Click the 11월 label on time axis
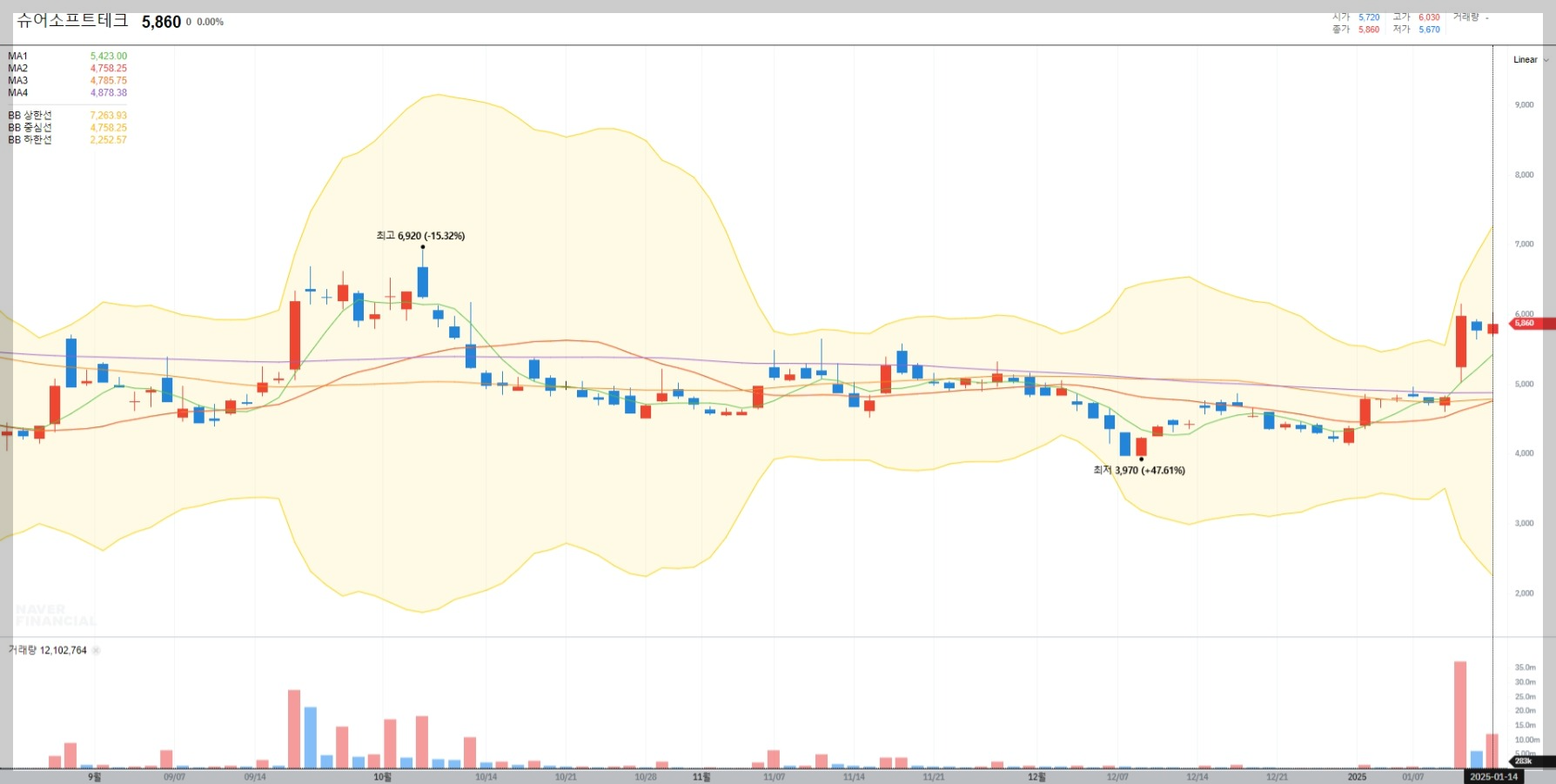1556x784 pixels. (x=701, y=777)
